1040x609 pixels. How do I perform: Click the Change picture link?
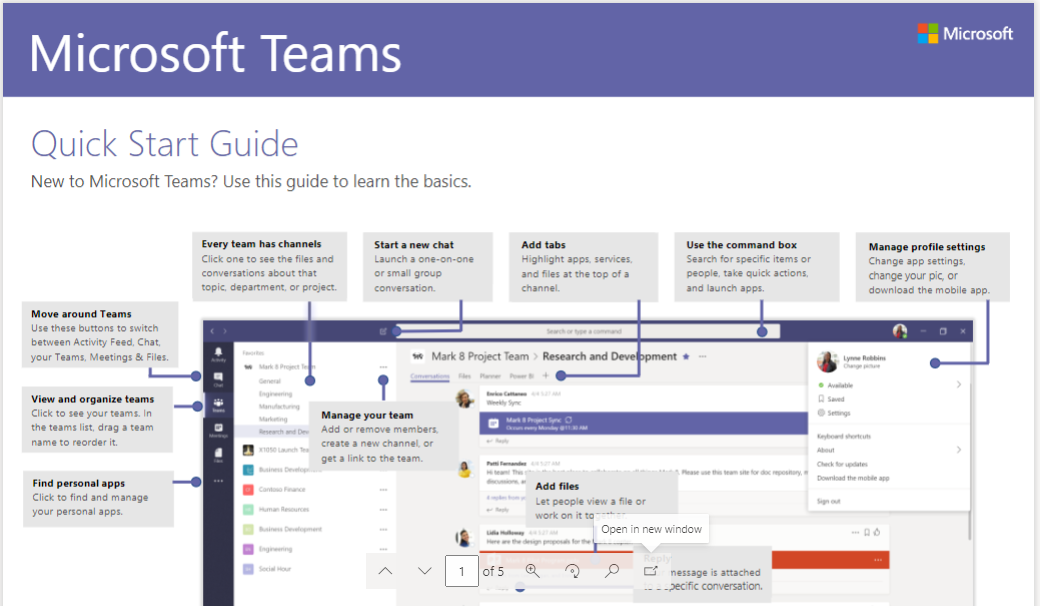click(x=862, y=366)
